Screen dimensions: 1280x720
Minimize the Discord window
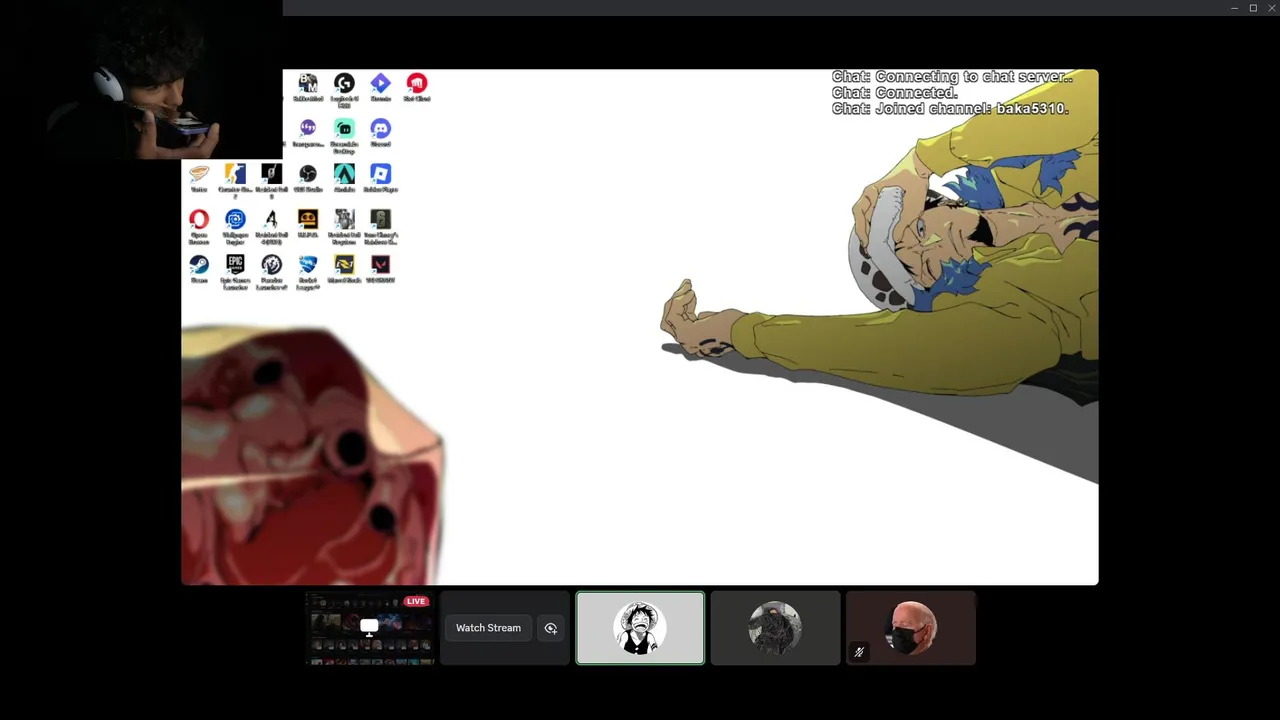(x=1234, y=8)
